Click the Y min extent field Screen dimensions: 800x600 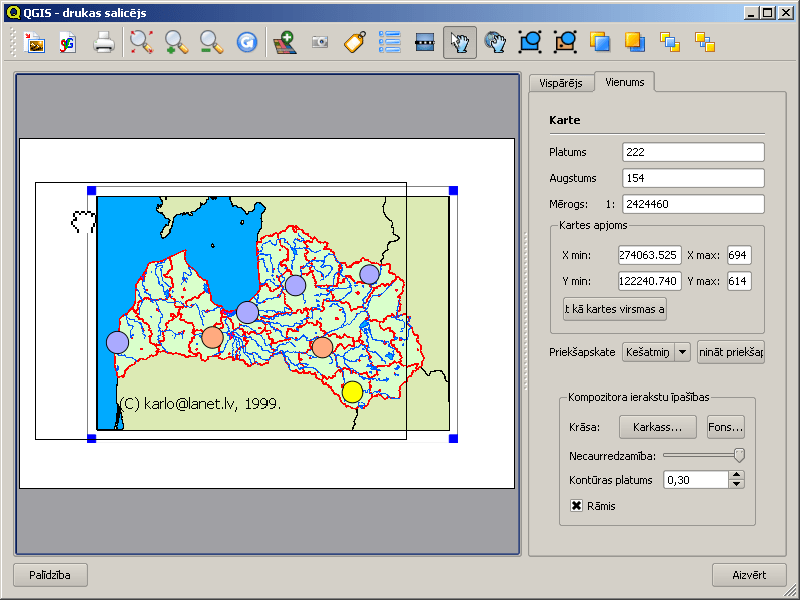(x=649, y=281)
